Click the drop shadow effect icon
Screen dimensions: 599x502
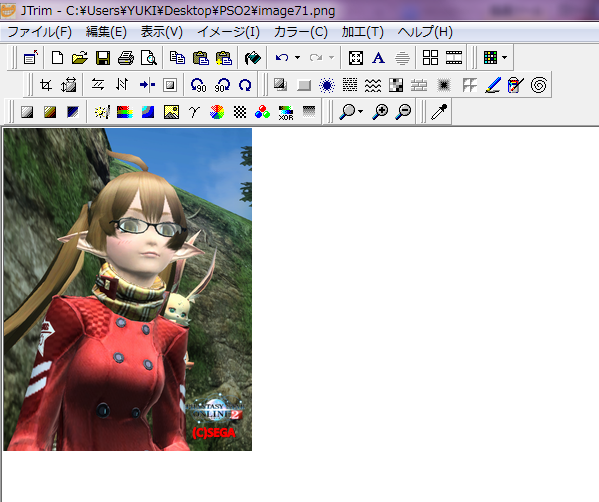pos(280,85)
